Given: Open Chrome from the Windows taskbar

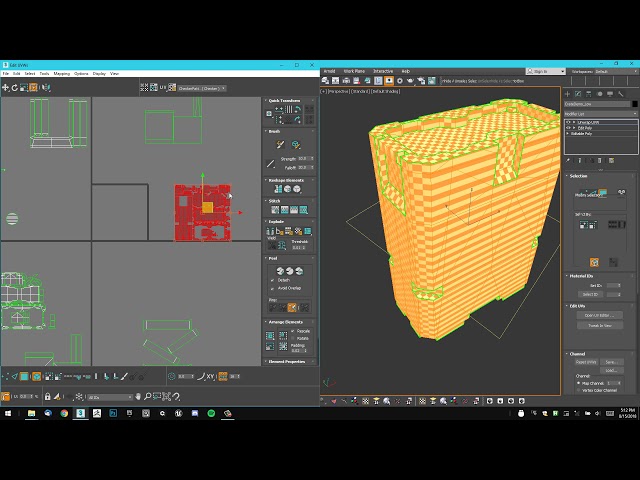Looking at the screenshot, I should tap(64, 413).
